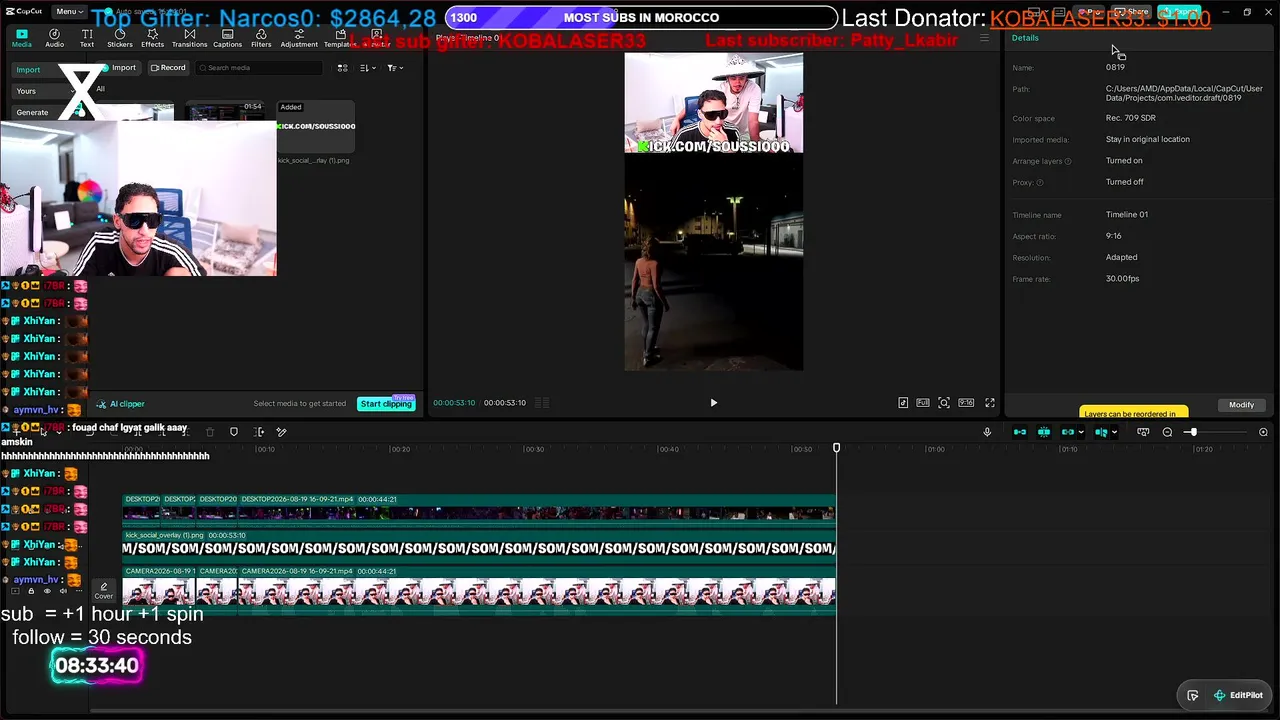
Task: Select the DESKTOP2026-08-19 16-09-21.mp4 clip
Action: pyautogui.click(x=538, y=509)
